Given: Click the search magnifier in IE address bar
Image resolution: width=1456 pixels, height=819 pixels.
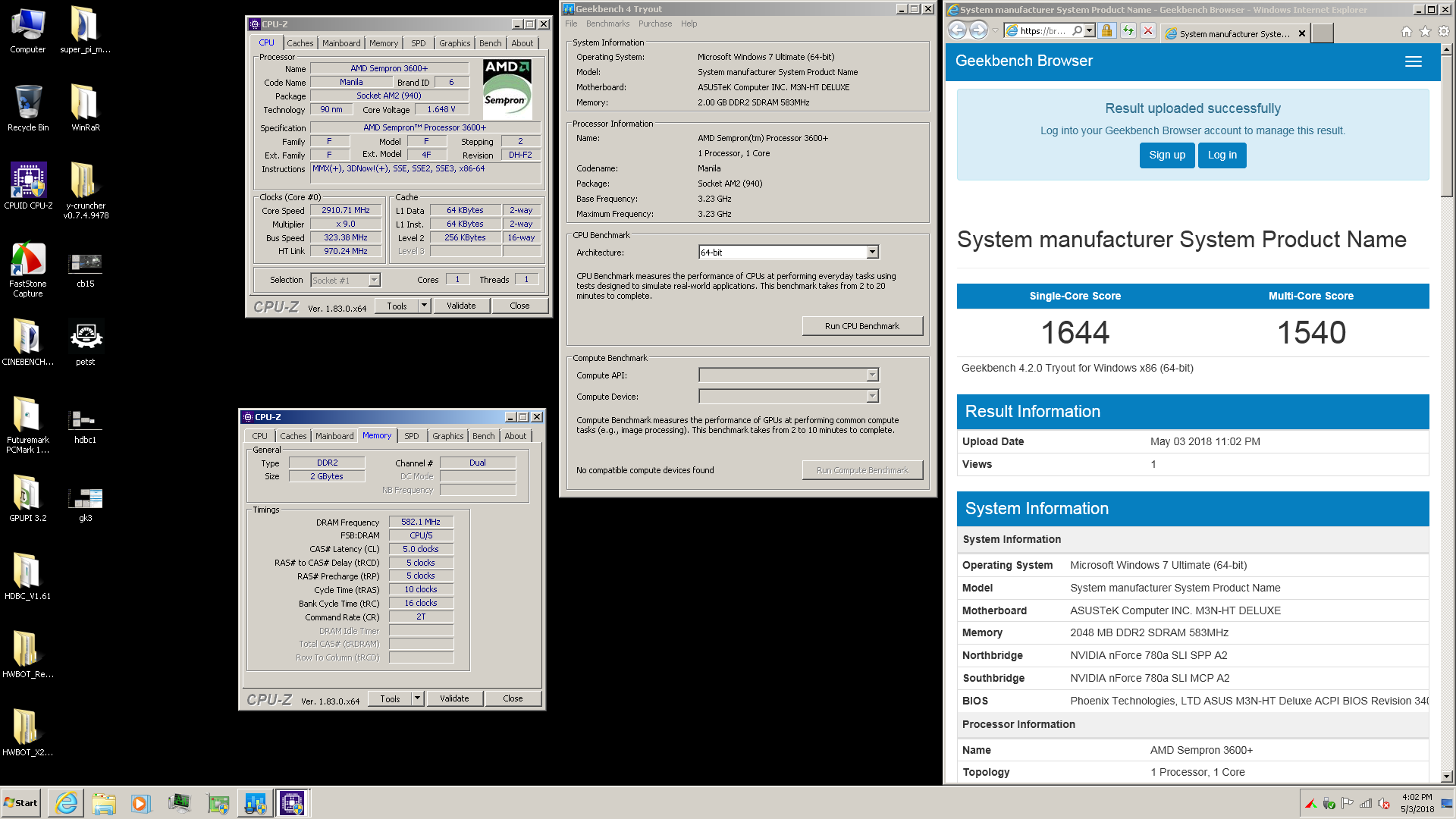Looking at the screenshot, I should click(1077, 30).
